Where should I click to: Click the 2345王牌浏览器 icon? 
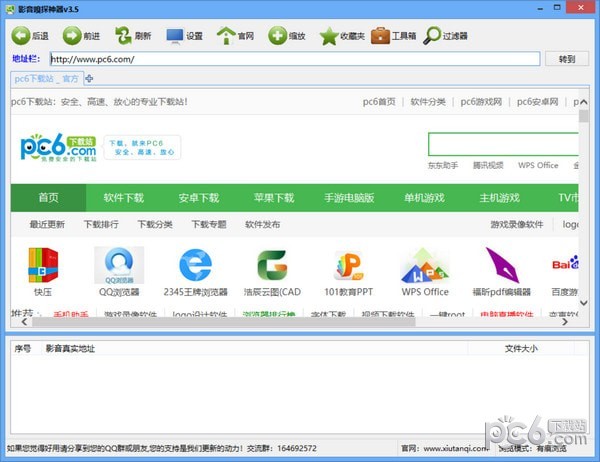tap(196, 264)
